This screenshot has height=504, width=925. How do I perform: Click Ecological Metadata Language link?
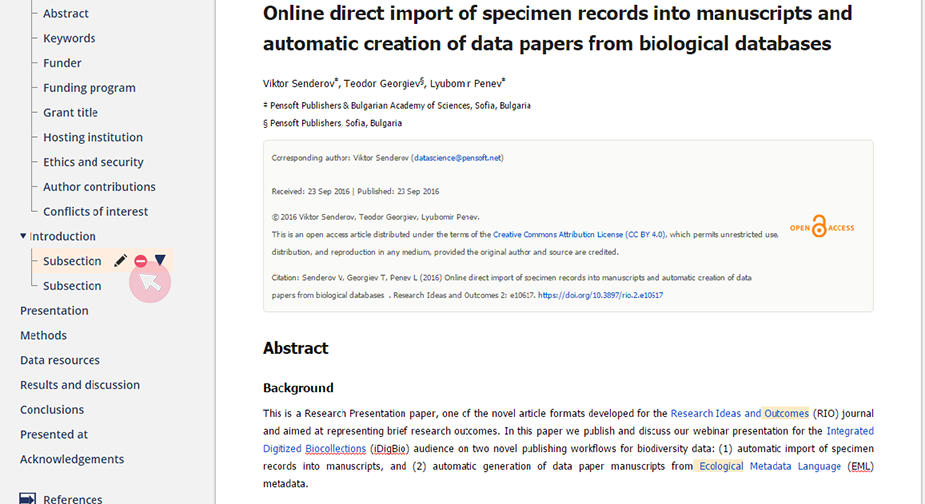click(x=770, y=466)
